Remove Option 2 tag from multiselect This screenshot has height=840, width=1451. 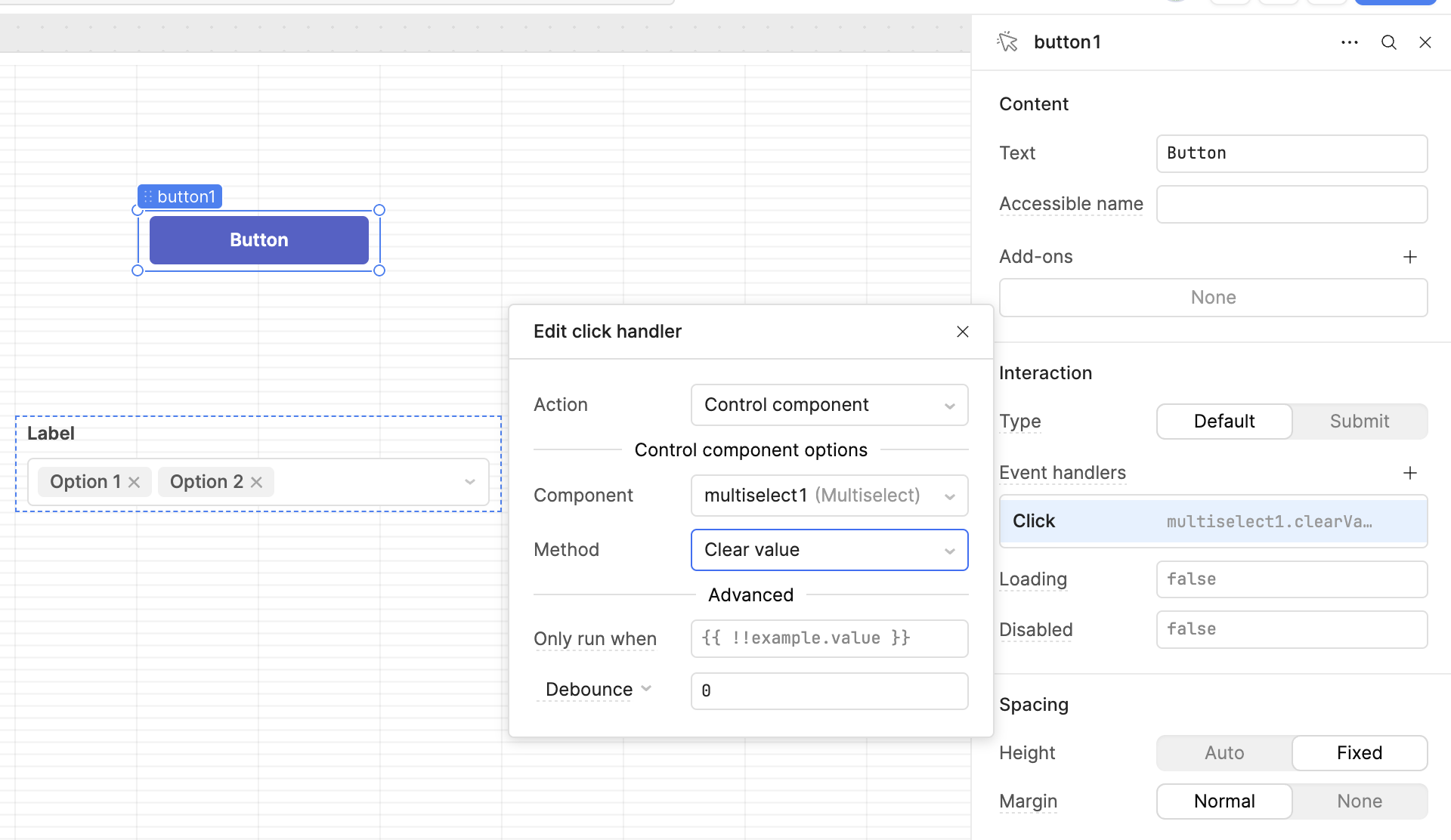pos(257,482)
